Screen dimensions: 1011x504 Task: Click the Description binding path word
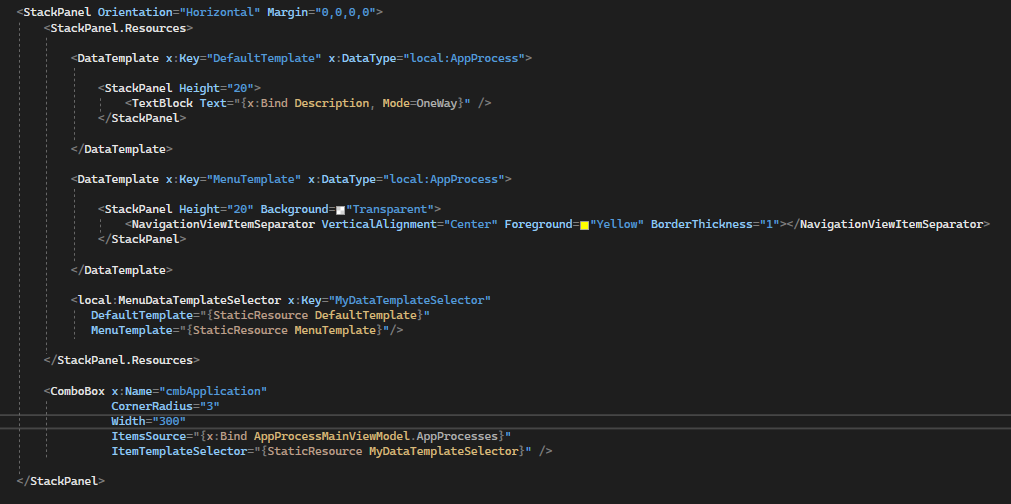331,103
